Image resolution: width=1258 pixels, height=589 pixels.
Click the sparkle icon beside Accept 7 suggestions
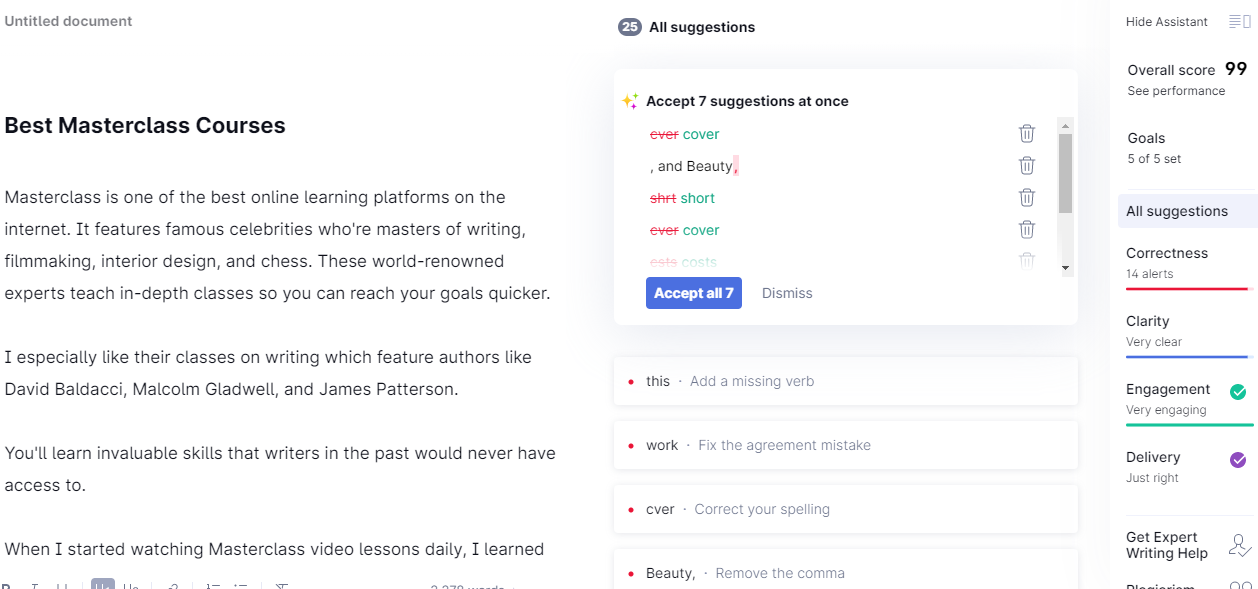630,101
